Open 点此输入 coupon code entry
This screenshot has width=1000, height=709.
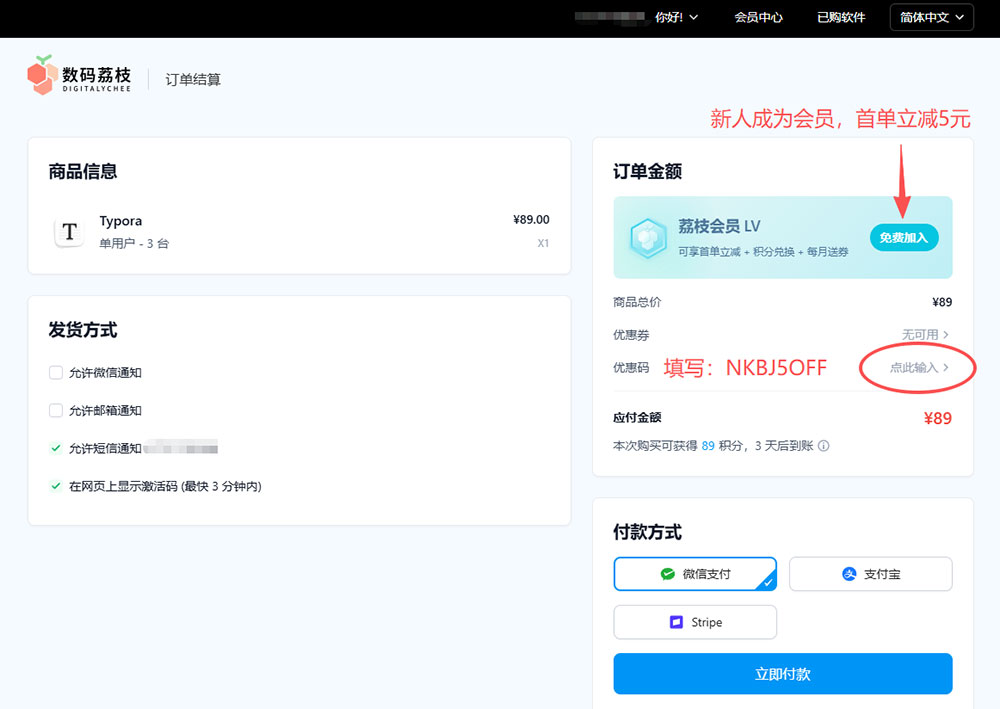[x=919, y=368]
